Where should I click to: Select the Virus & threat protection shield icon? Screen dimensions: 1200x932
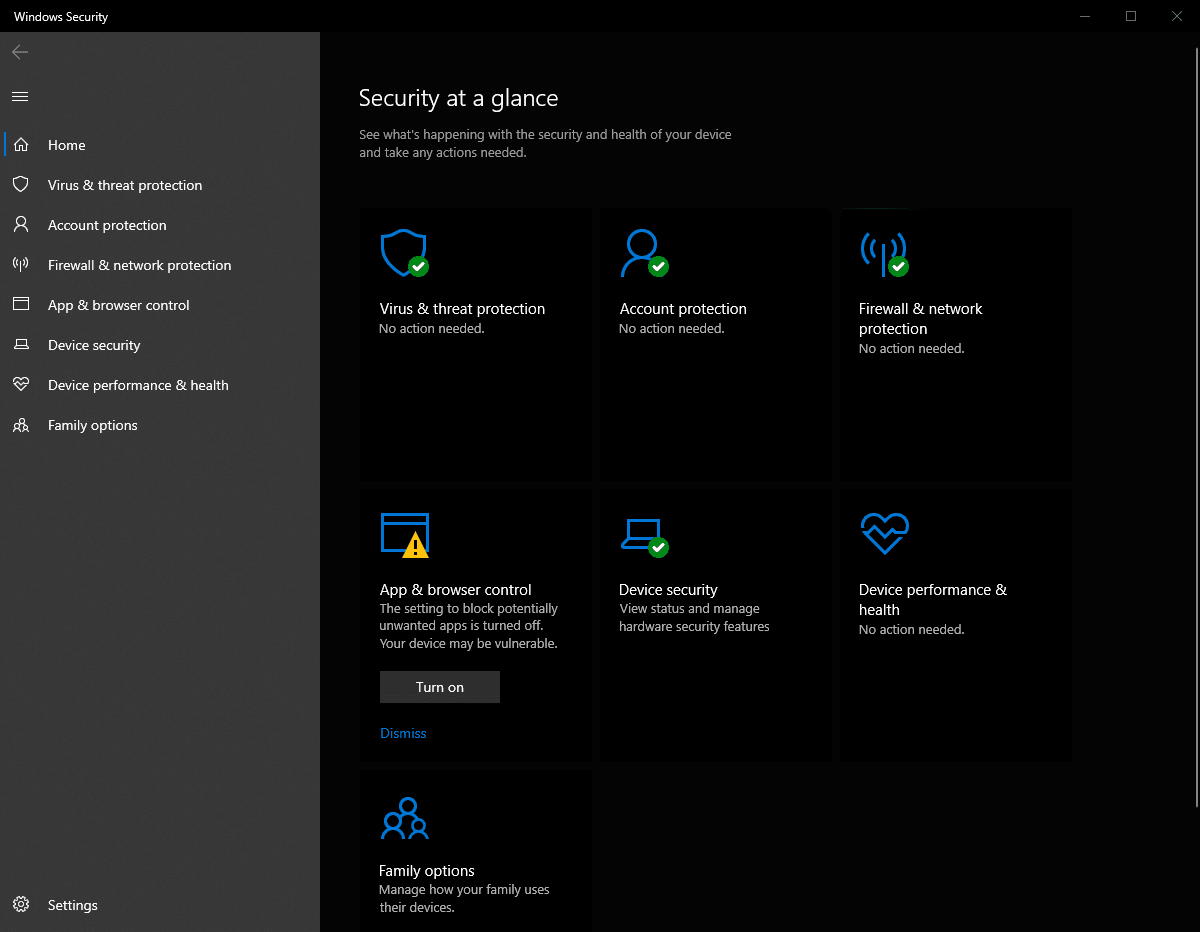[21, 185]
